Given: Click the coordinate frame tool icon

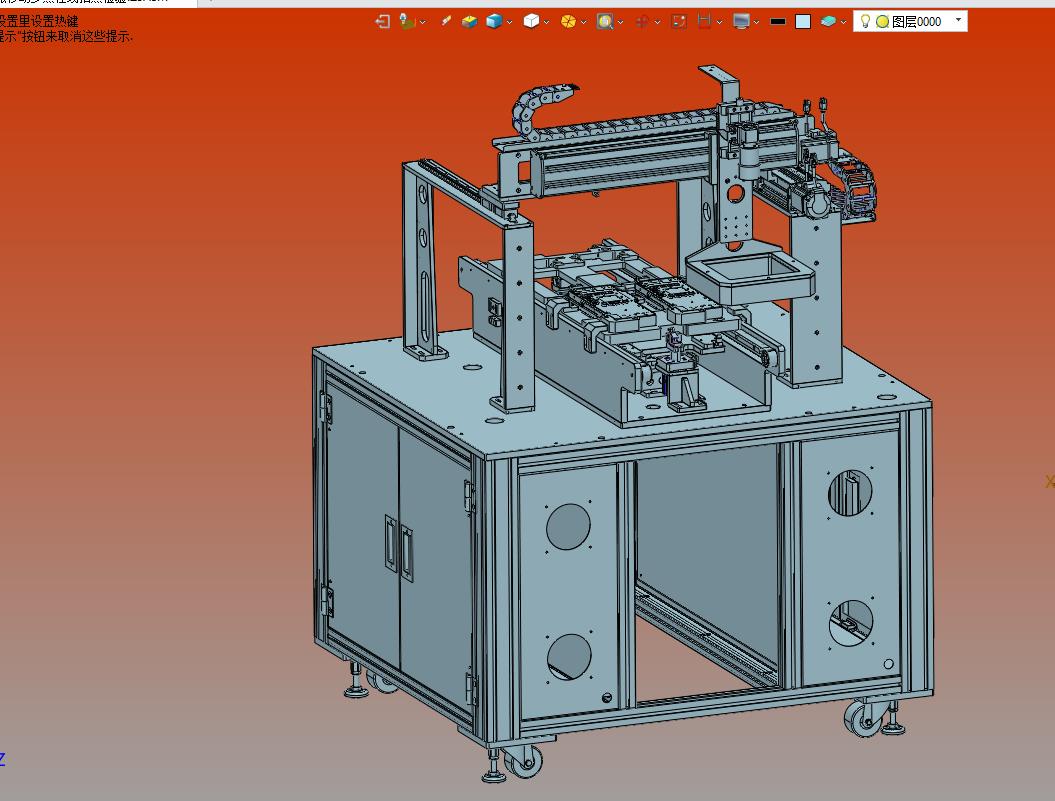Looking at the screenshot, I should click(406, 22).
